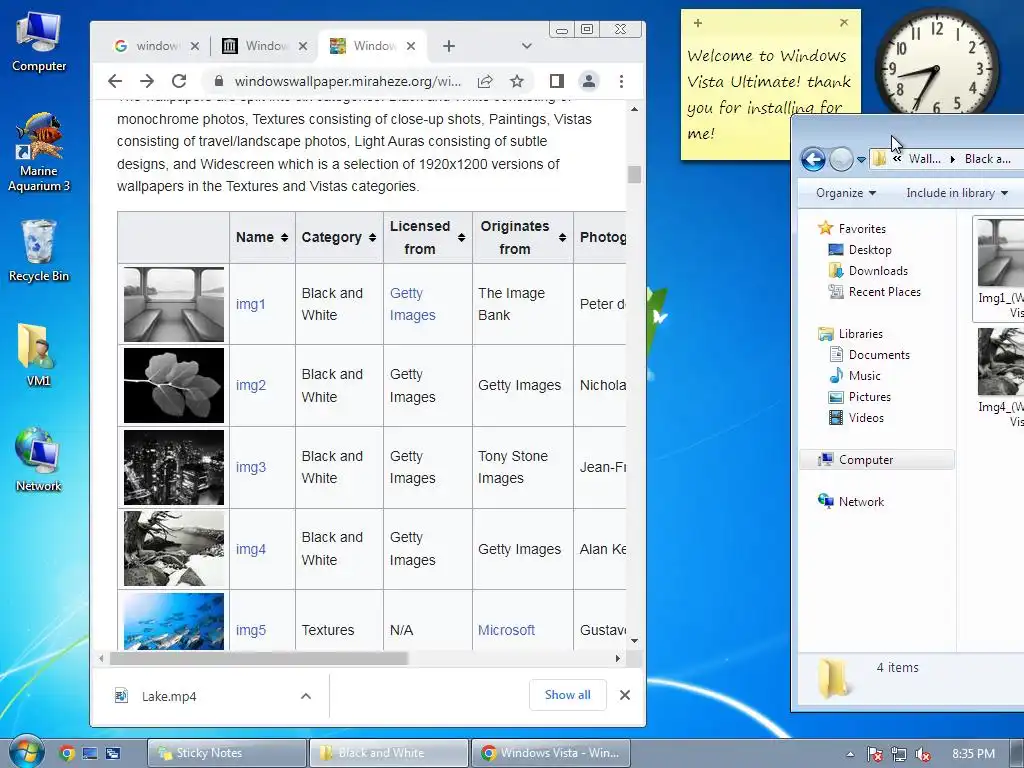Screen dimensions: 1024x768
Task: Open Sticky Notes from the taskbar
Action: [227, 753]
